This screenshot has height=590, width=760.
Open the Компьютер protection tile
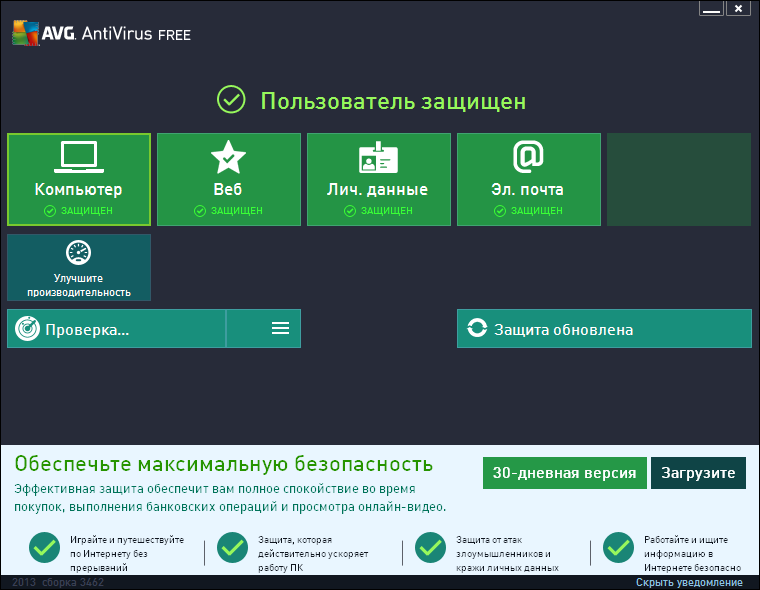79,179
